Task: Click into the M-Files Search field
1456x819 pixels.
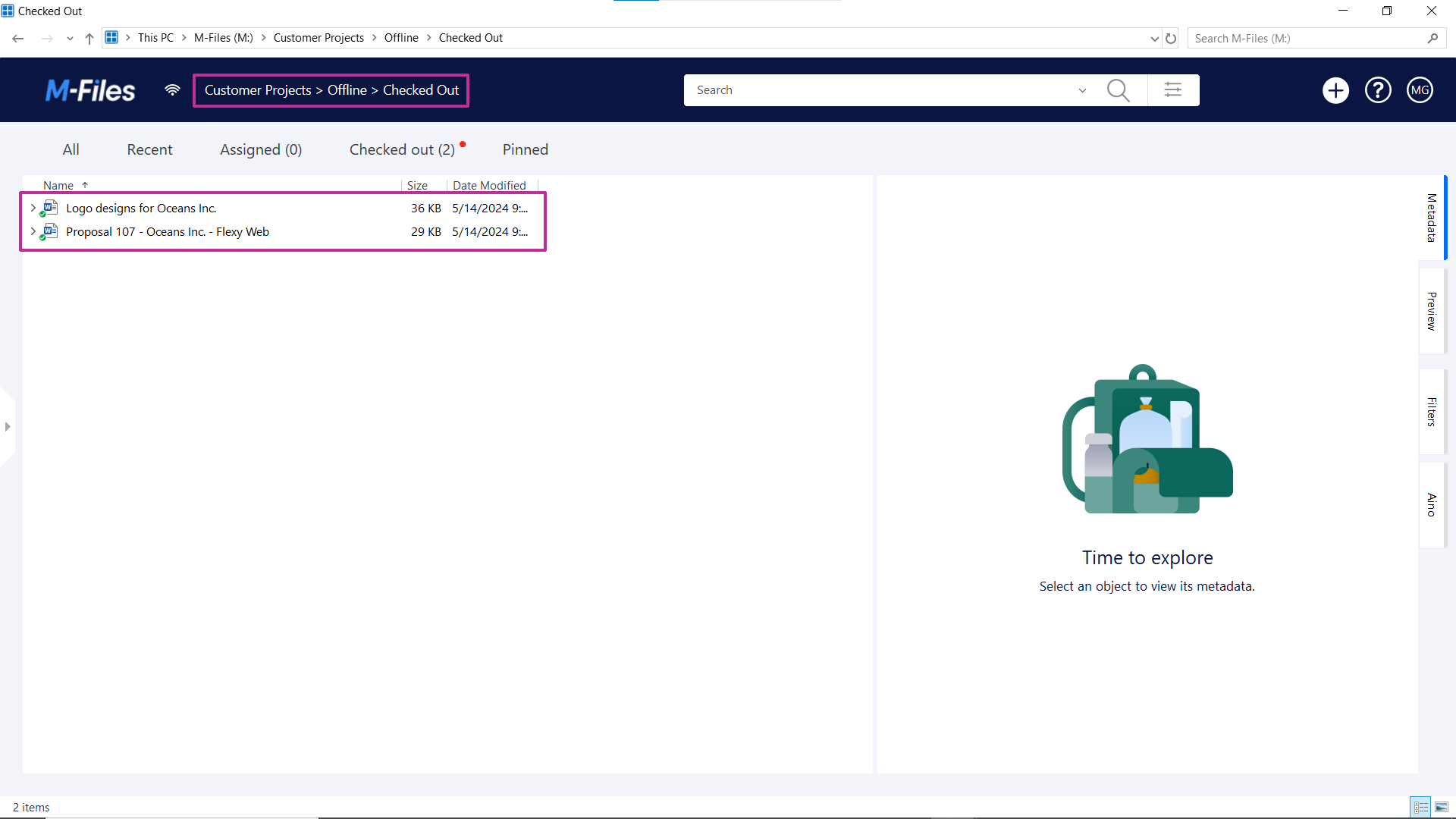Action: click(880, 90)
